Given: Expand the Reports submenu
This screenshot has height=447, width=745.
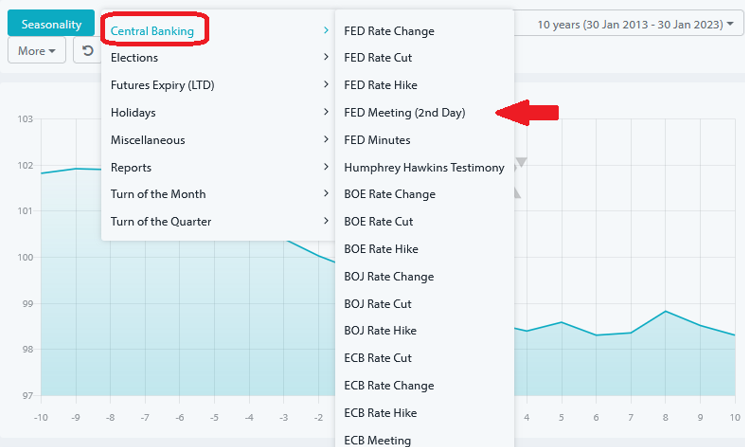Looking at the screenshot, I should pos(131,167).
